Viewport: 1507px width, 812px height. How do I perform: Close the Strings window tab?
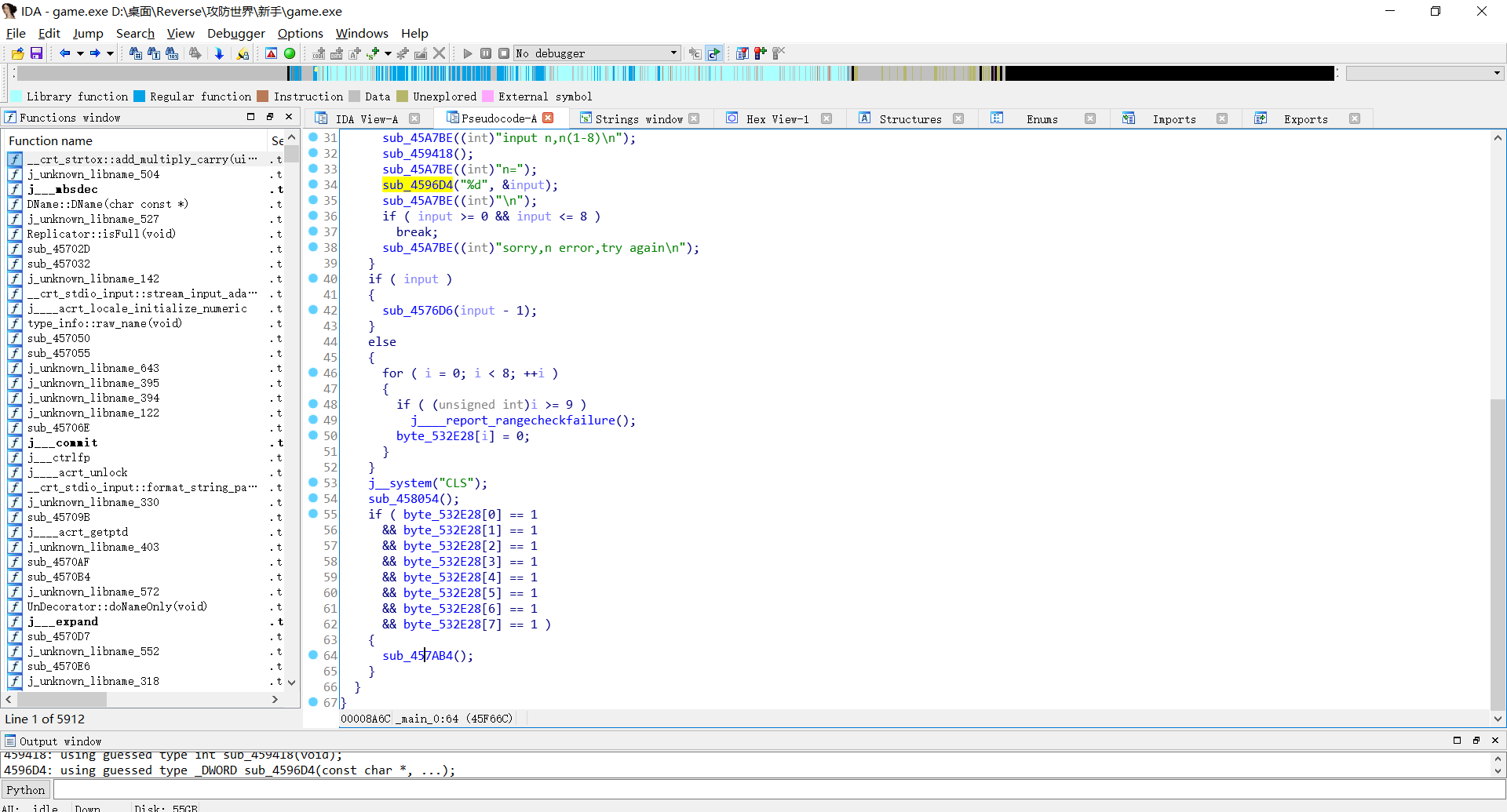click(x=694, y=118)
